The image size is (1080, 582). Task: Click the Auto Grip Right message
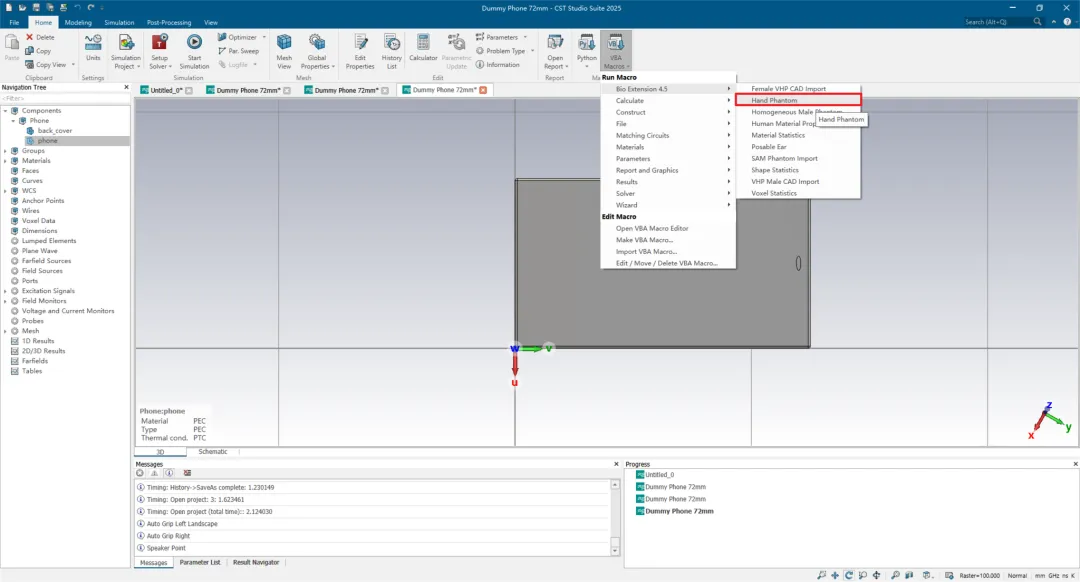(x=168, y=536)
